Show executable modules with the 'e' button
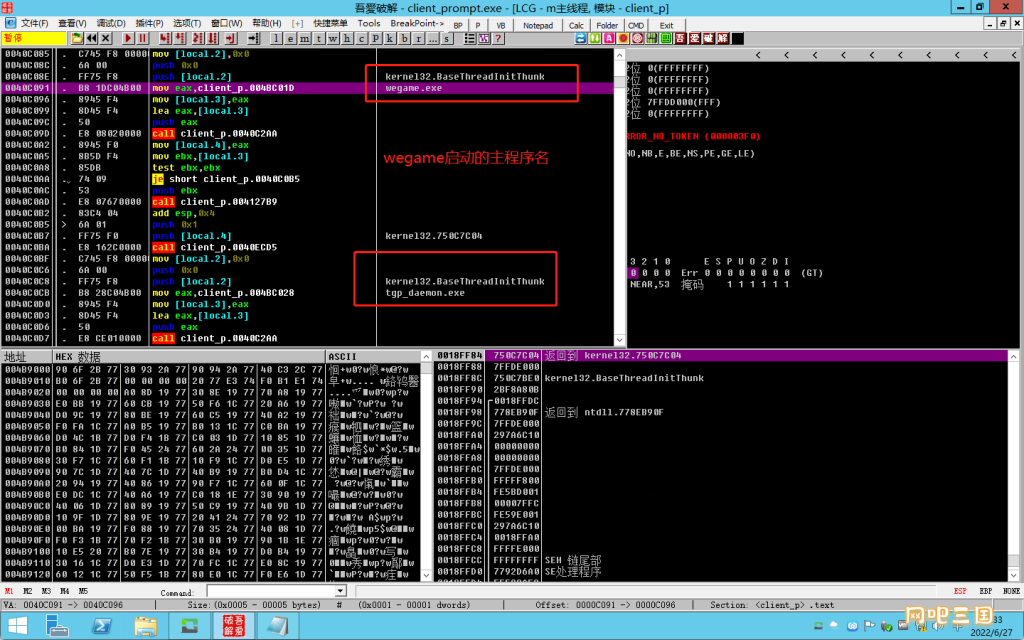Screen dimensions: 1024x640 coord(291,39)
